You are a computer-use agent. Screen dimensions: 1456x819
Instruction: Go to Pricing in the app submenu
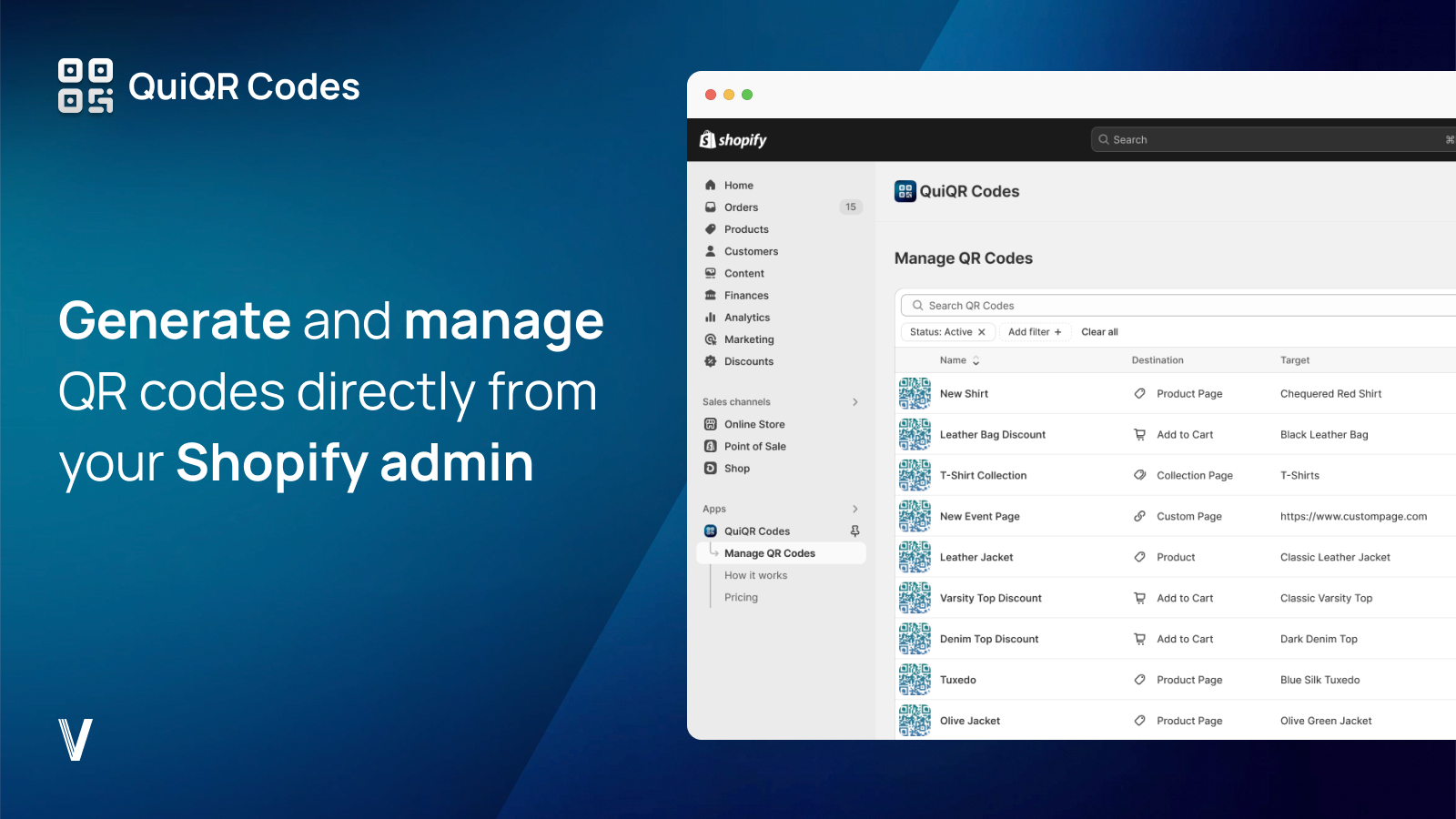coord(741,598)
